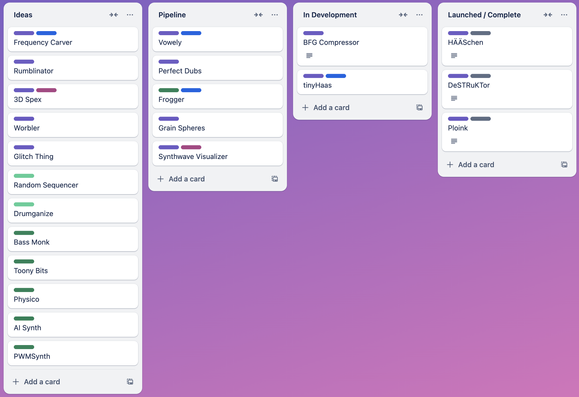Screen dimensions: 579x397
Task: Open the PWMSynth card
Action: coord(73,353)
